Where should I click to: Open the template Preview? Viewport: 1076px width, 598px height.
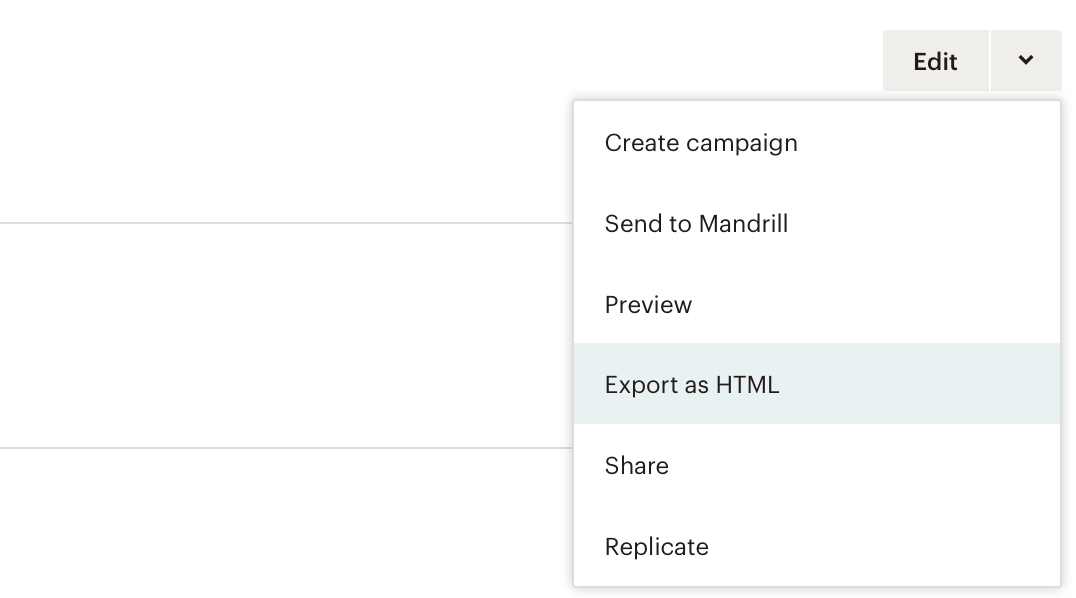pos(648,305)
